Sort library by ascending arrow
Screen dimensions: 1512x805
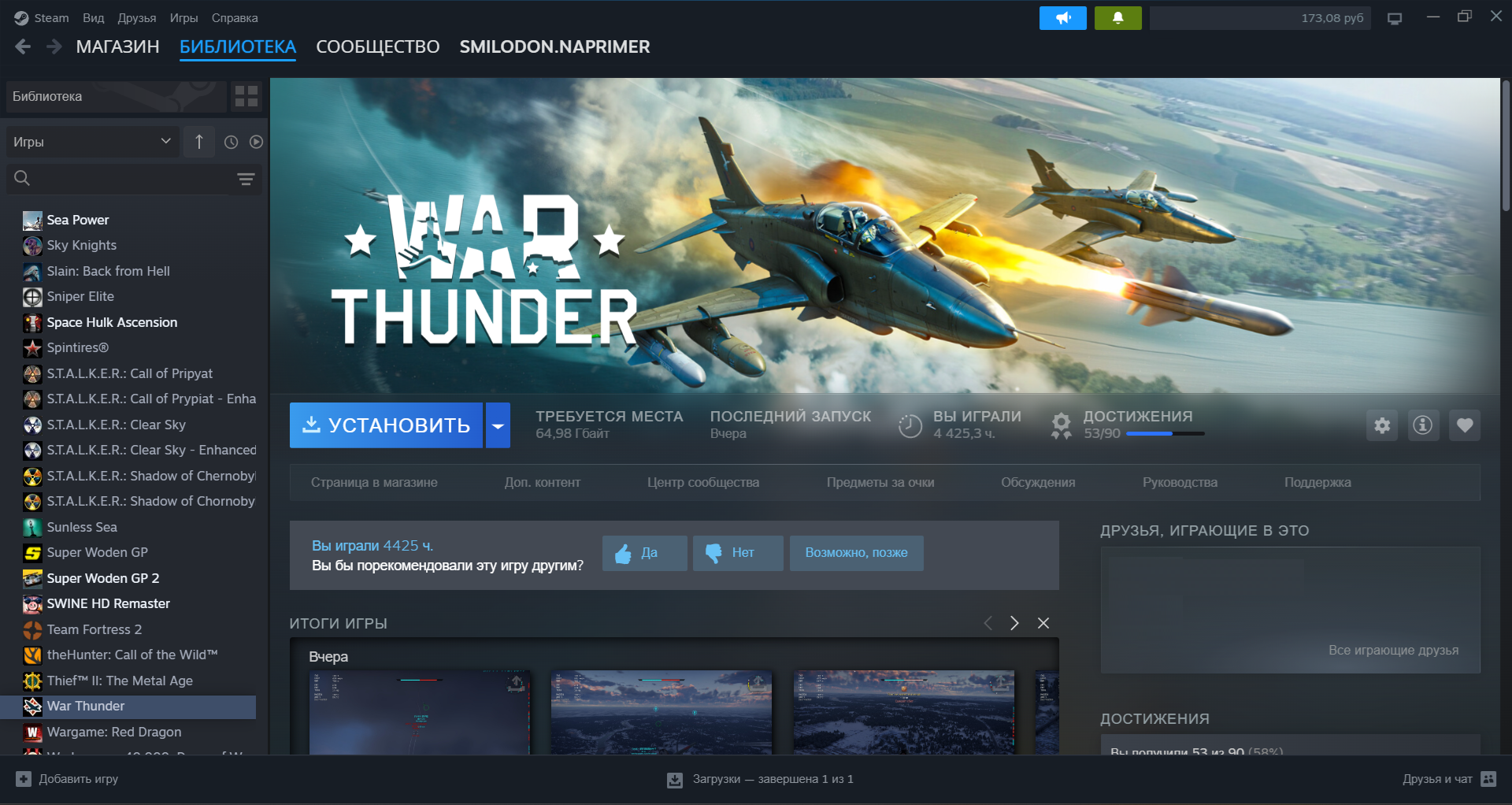coord(199,142)
